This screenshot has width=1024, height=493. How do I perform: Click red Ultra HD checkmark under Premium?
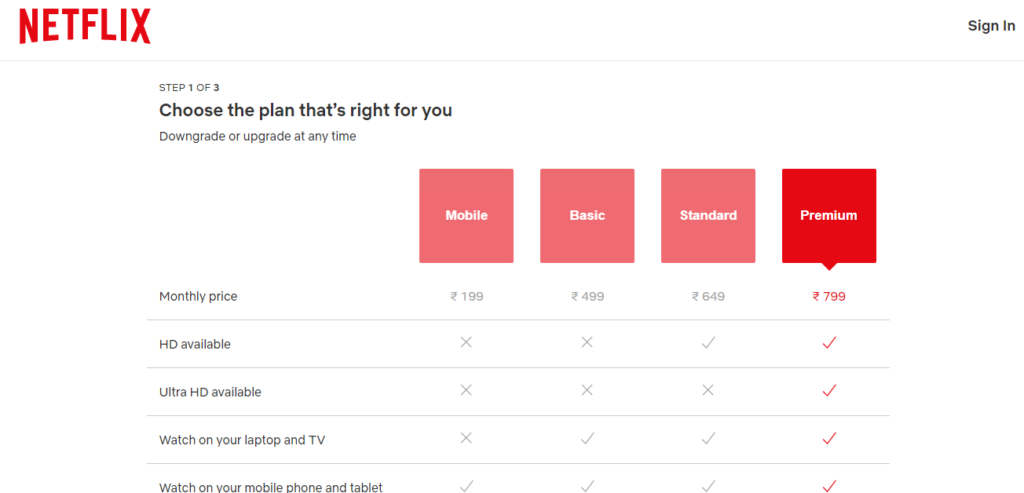829,390
